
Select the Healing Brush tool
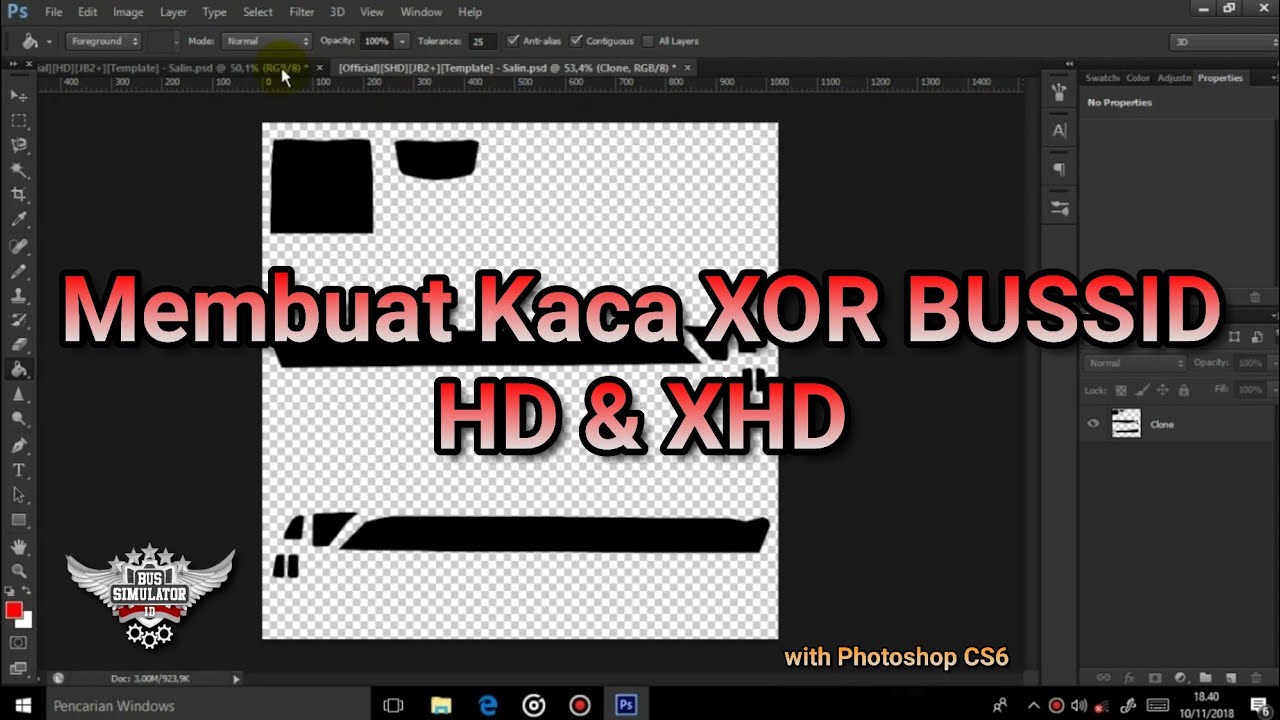(18, 245)
